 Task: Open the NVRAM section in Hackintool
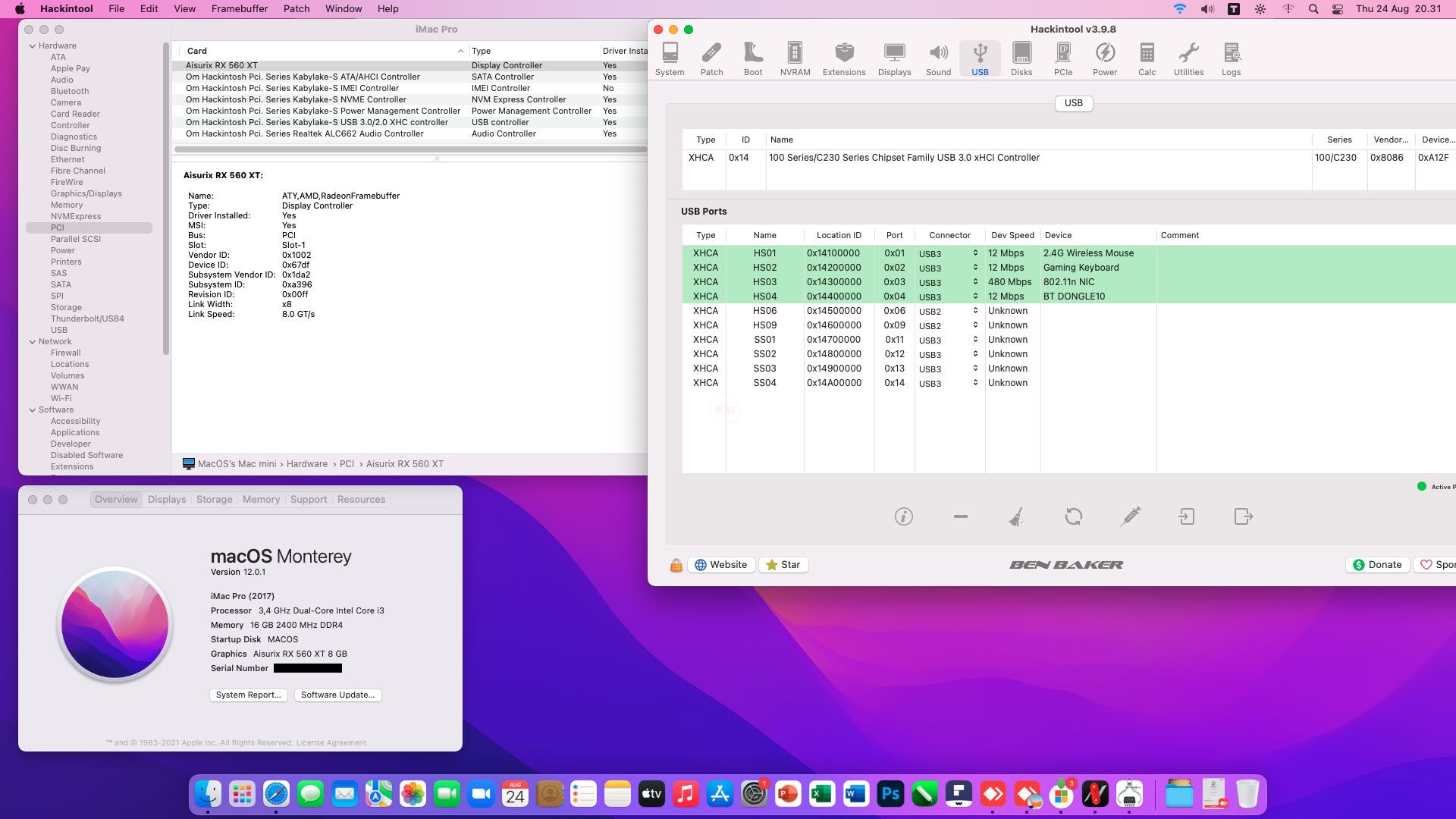point(795,59)
